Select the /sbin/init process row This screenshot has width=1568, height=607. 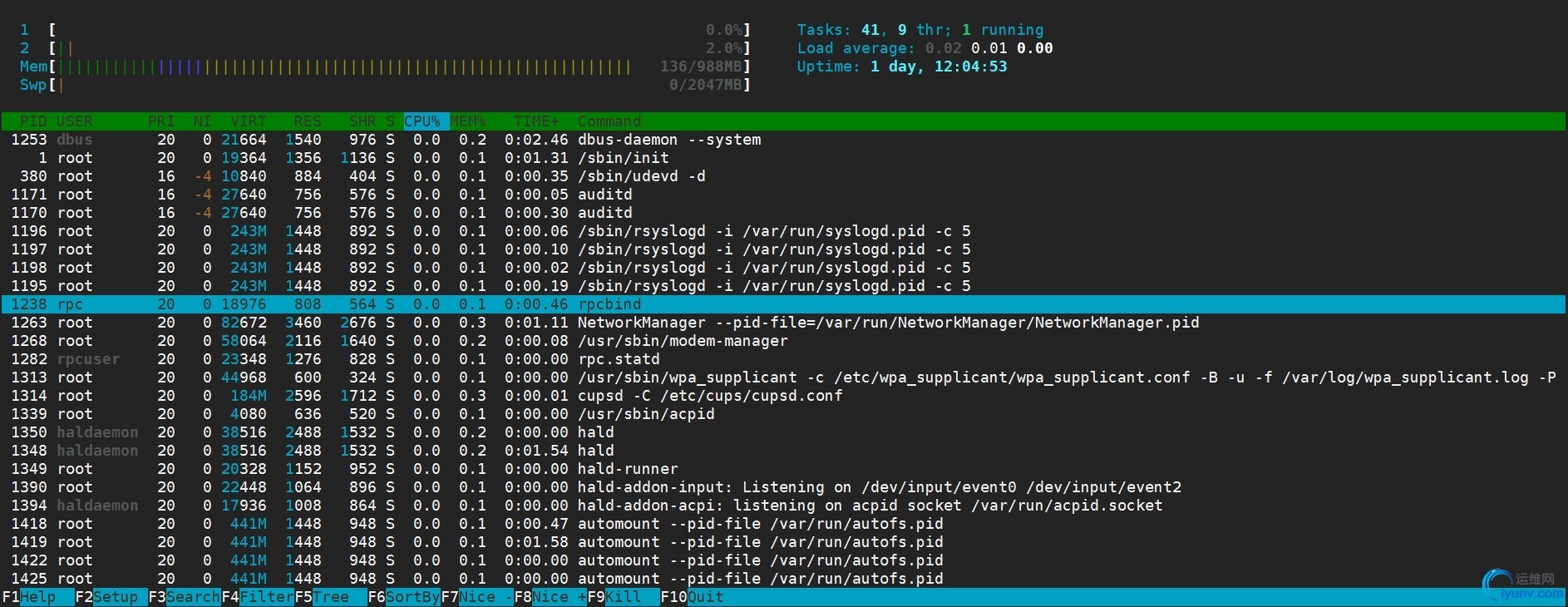click(784, 158)
